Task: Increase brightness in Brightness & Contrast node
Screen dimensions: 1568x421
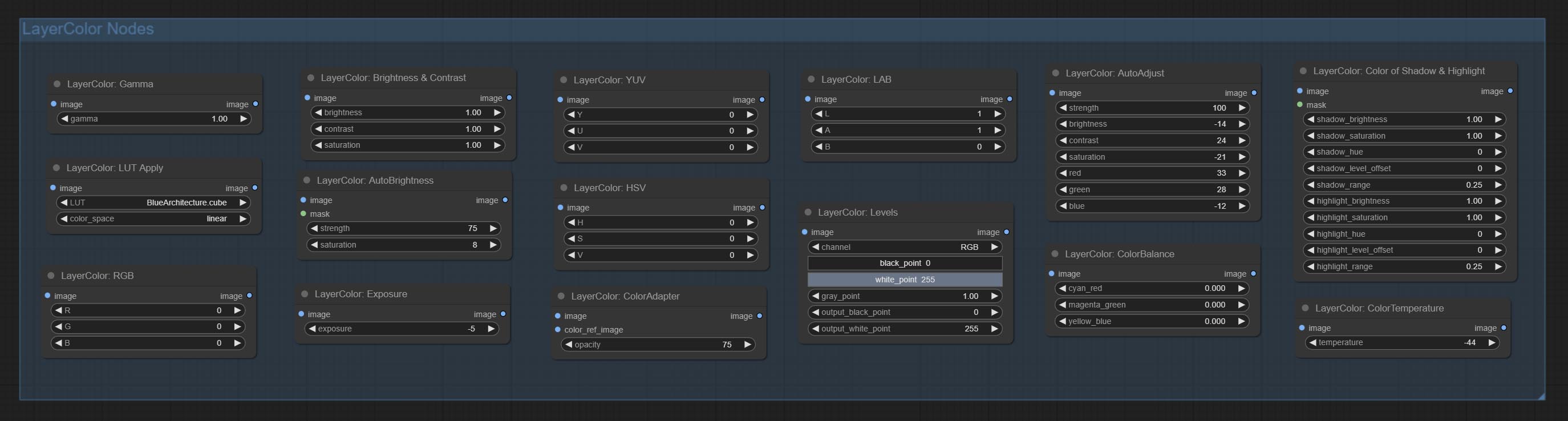Action: tap(497, 112)
